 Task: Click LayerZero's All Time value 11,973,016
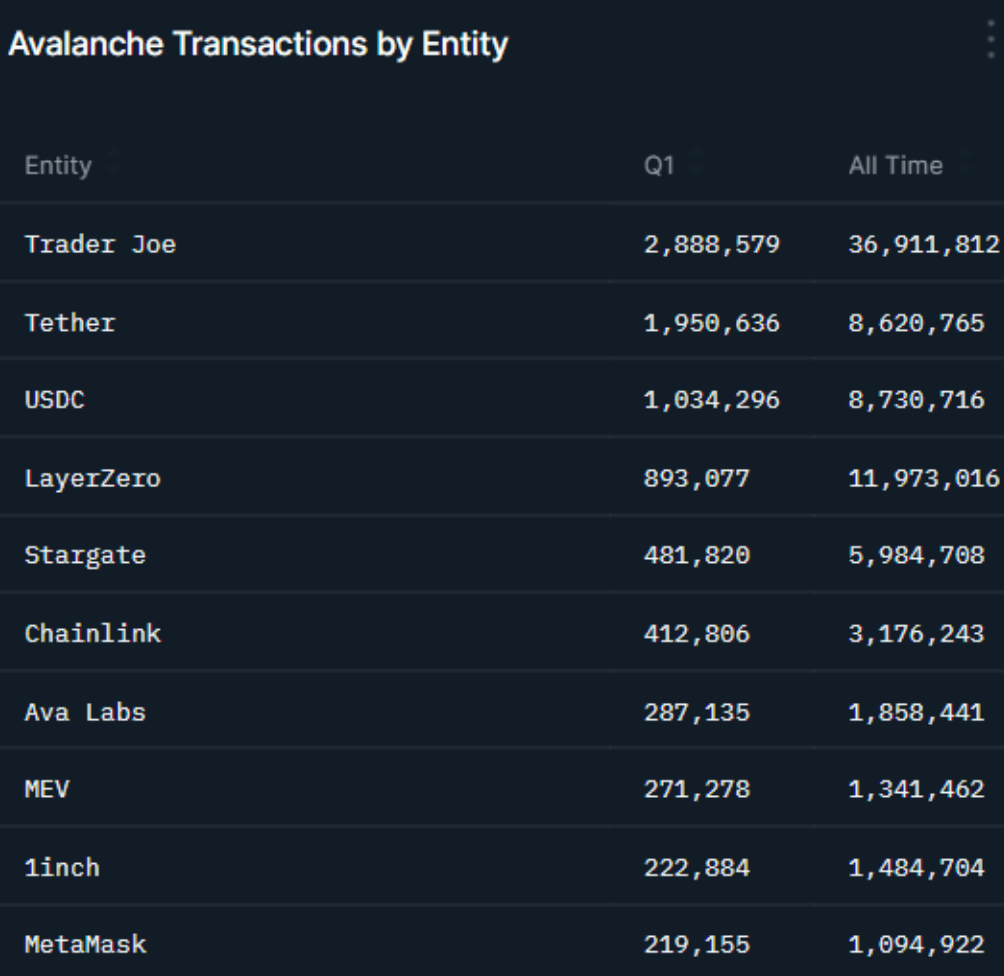tap(923, 478)
